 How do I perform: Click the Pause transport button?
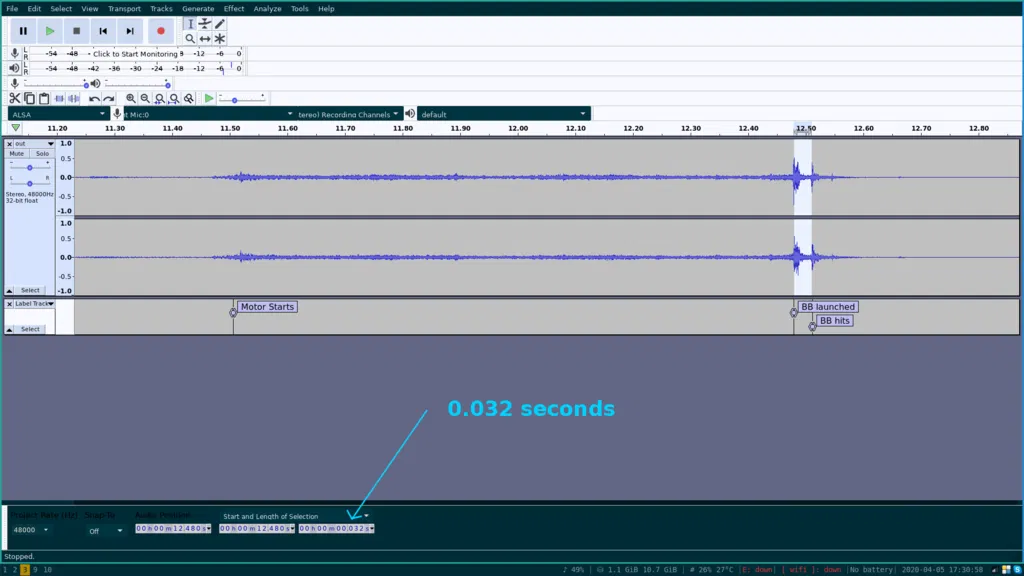click(23, 31)
